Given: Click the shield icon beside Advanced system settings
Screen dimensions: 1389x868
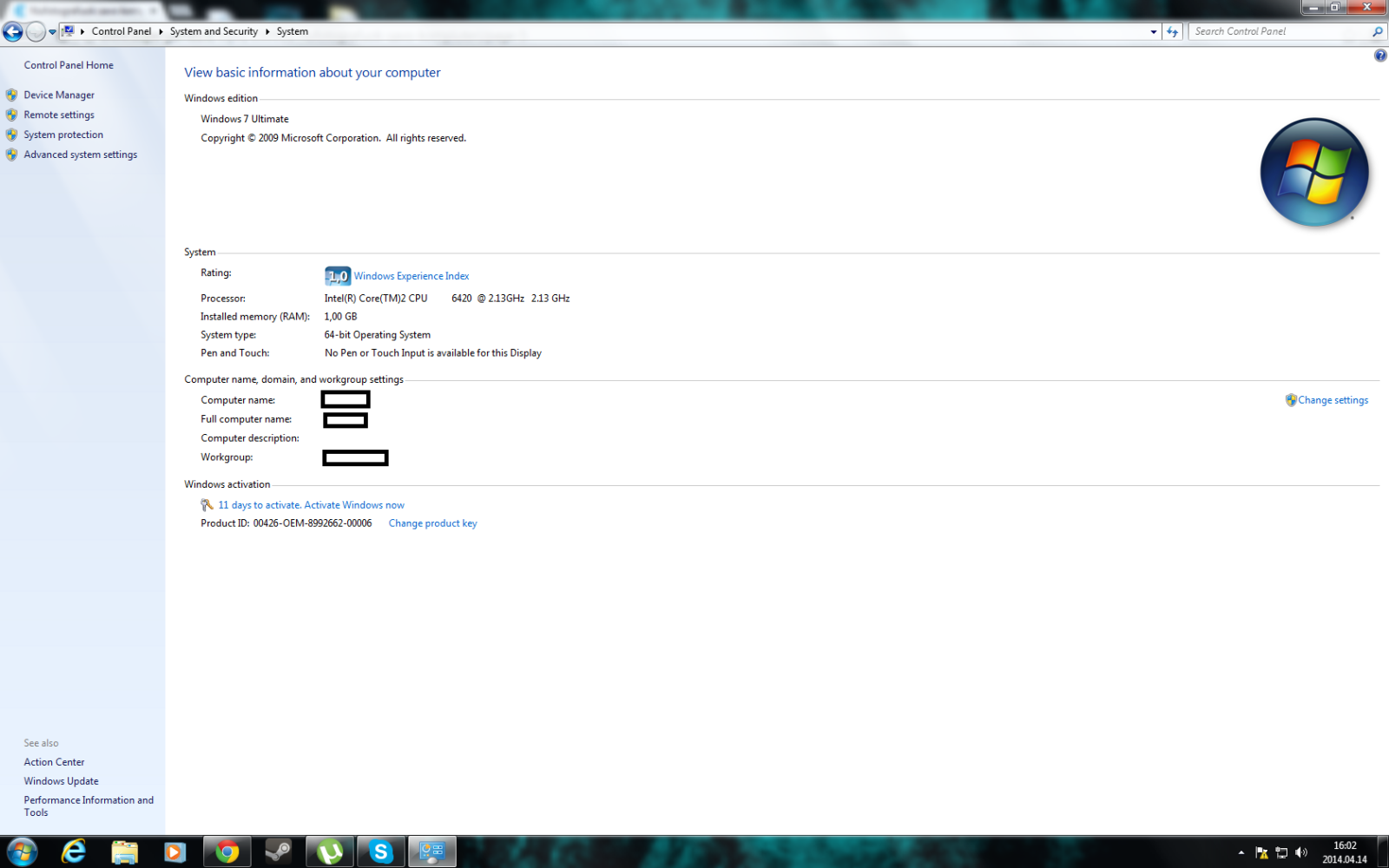Looking at the screenshot, I should point(11,155).
